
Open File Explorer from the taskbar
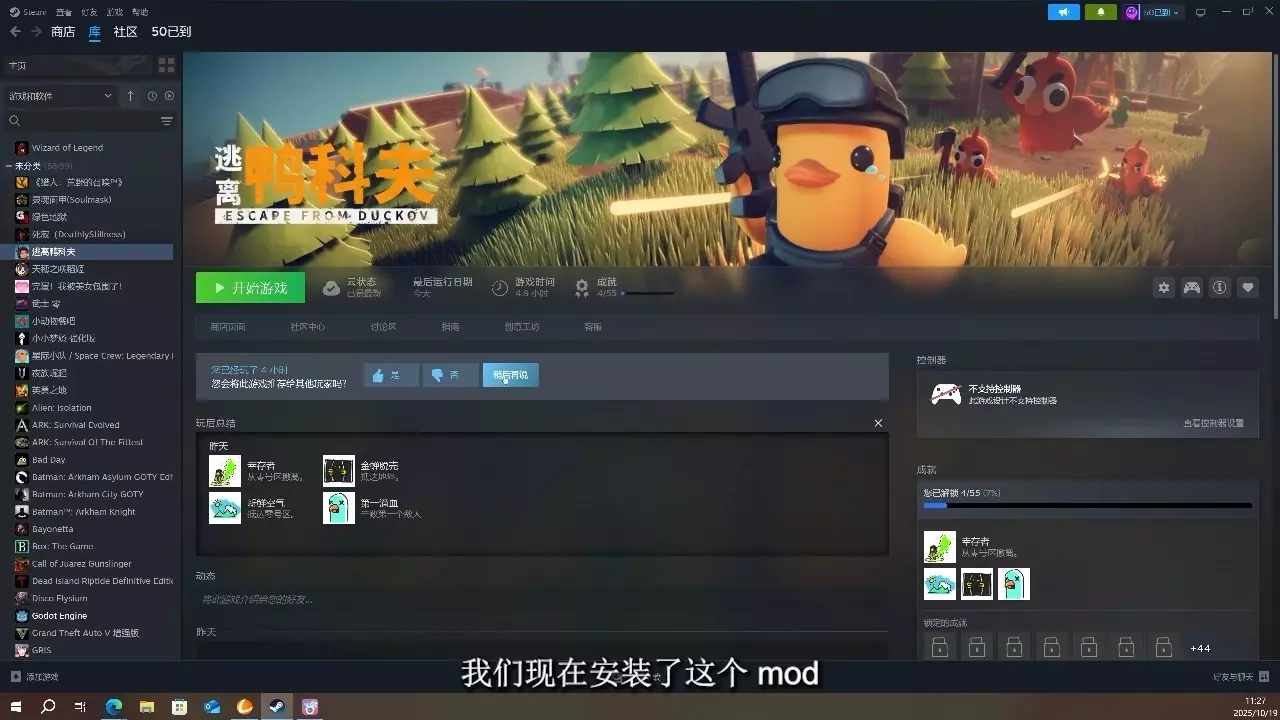147,707
